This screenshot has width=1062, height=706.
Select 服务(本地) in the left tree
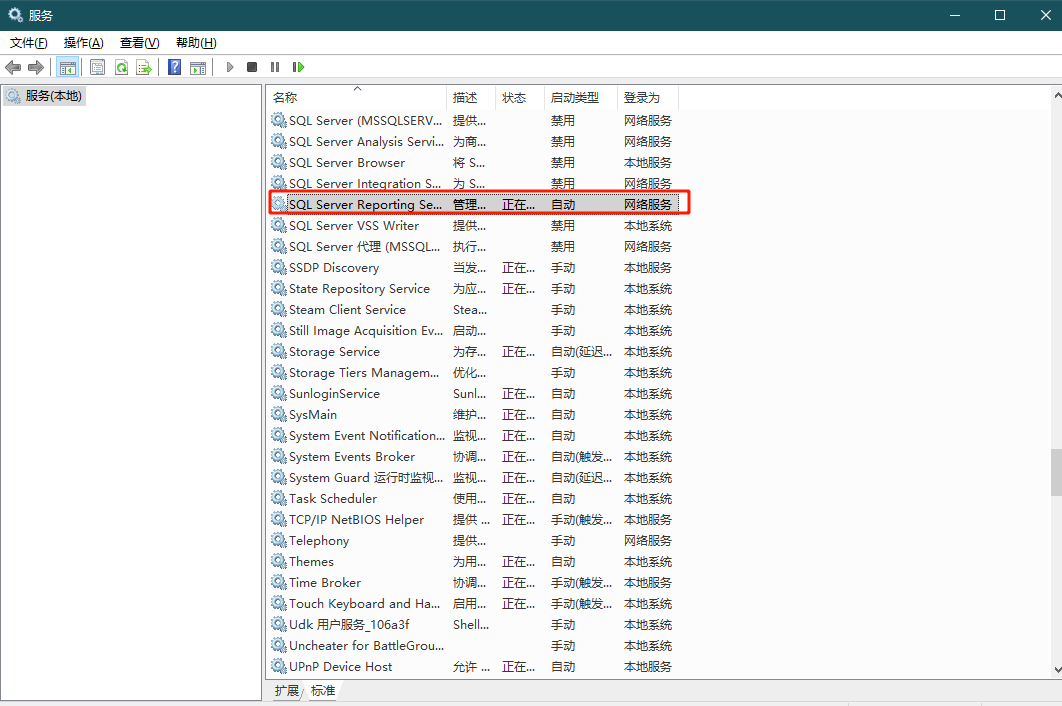coord(45,96)
